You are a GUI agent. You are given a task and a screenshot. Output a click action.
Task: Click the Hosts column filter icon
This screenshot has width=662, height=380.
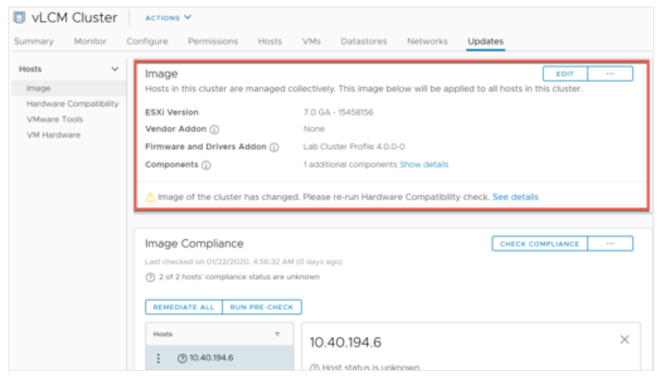coord(277,334)
